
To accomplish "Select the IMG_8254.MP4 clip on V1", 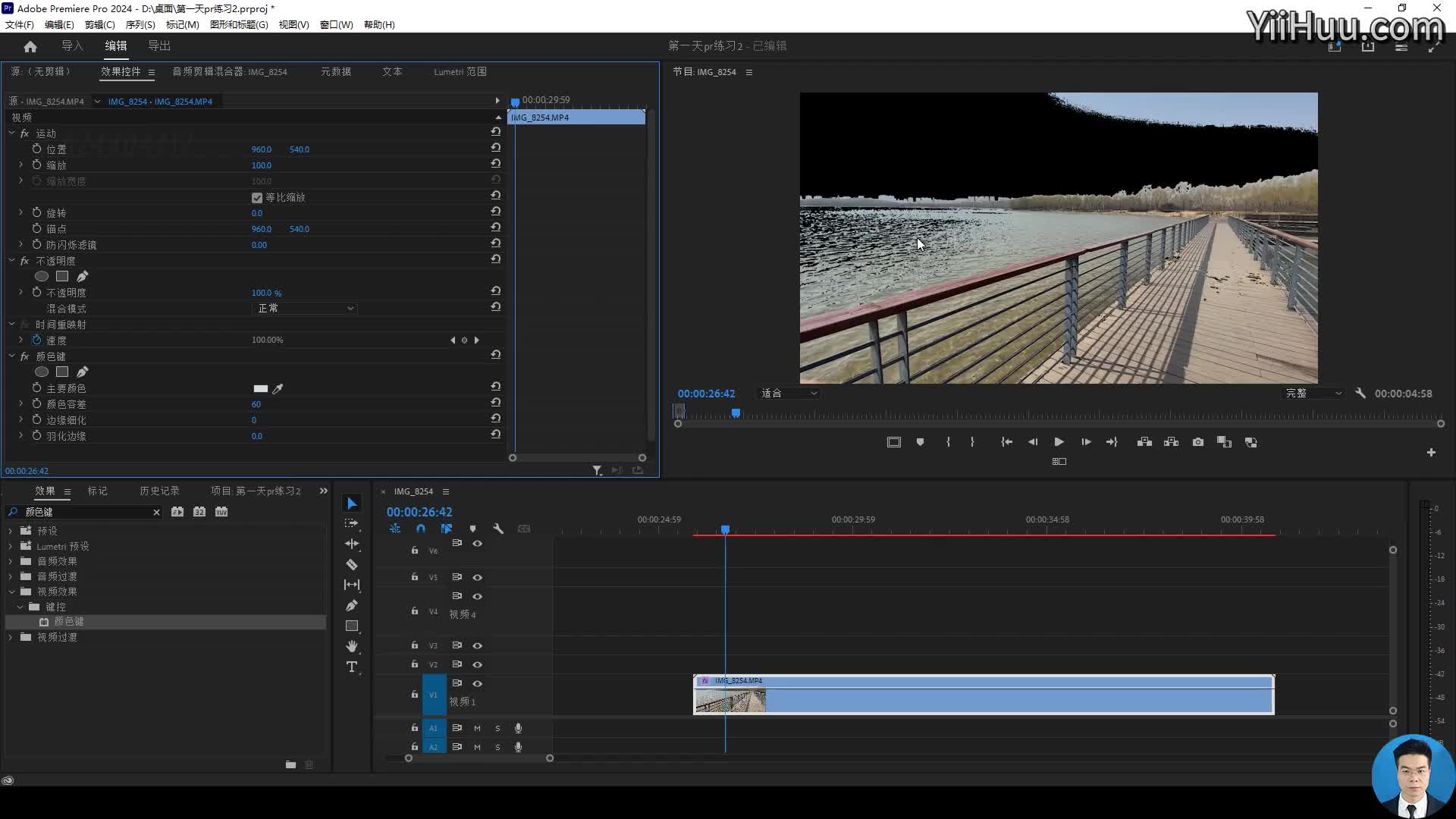I will (x=984, y=695).
